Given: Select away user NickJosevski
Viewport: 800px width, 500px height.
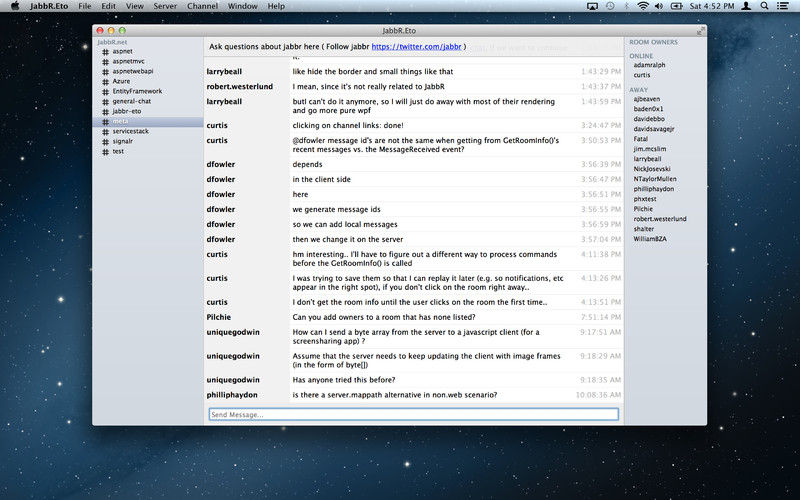Looking at the screenshot, I should [652, 169].
